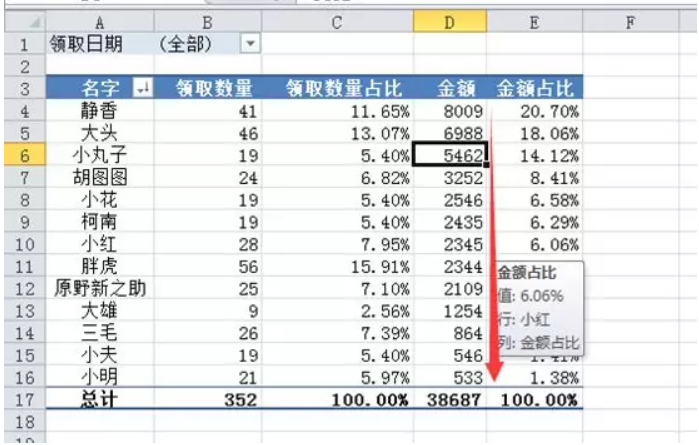Viewport: 699px width, 445px height.
Task: Select column C header
Action: click(x=337, y=22)
